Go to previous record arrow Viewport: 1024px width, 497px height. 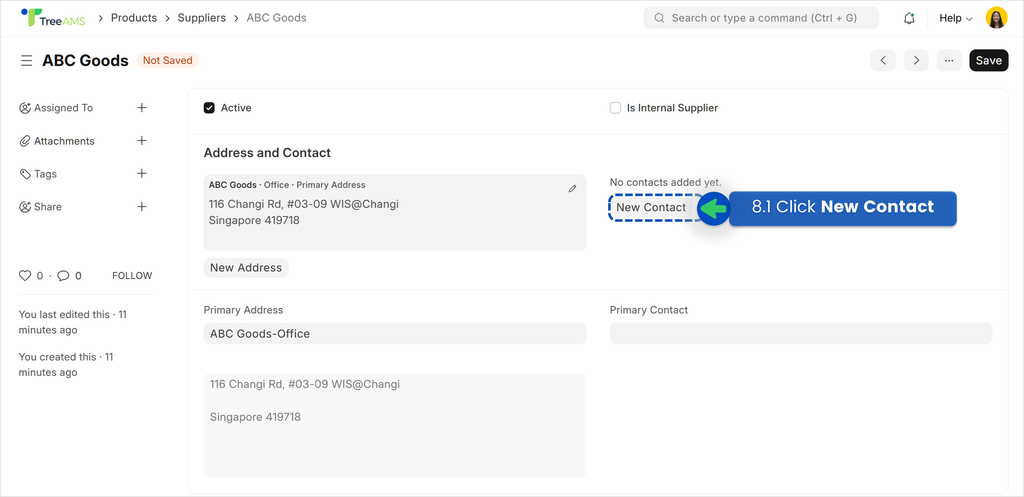[x=883, y=60]
